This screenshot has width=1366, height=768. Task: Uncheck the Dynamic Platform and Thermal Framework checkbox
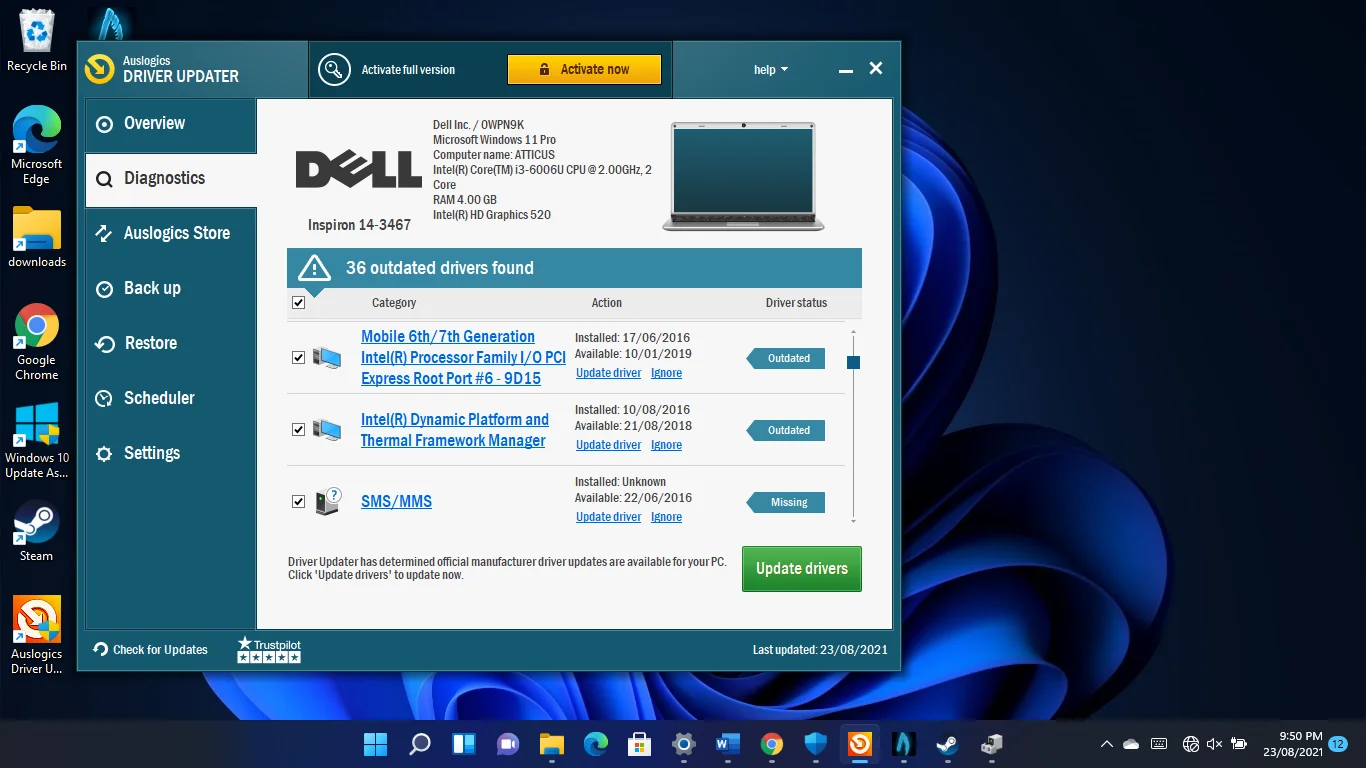[x=298, y=429]
